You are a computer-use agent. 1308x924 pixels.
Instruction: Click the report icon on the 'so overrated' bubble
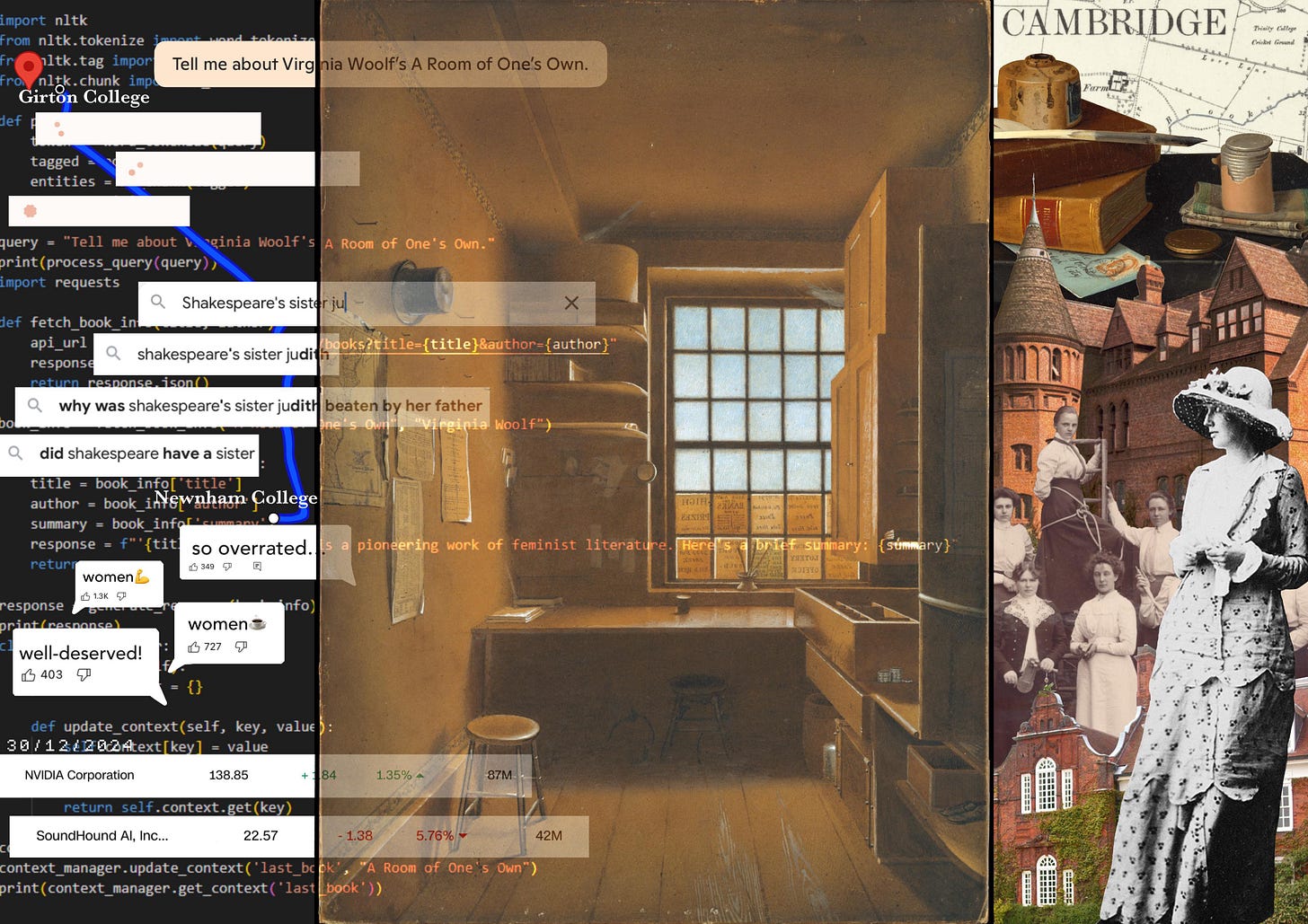click(x=256, y=567)
